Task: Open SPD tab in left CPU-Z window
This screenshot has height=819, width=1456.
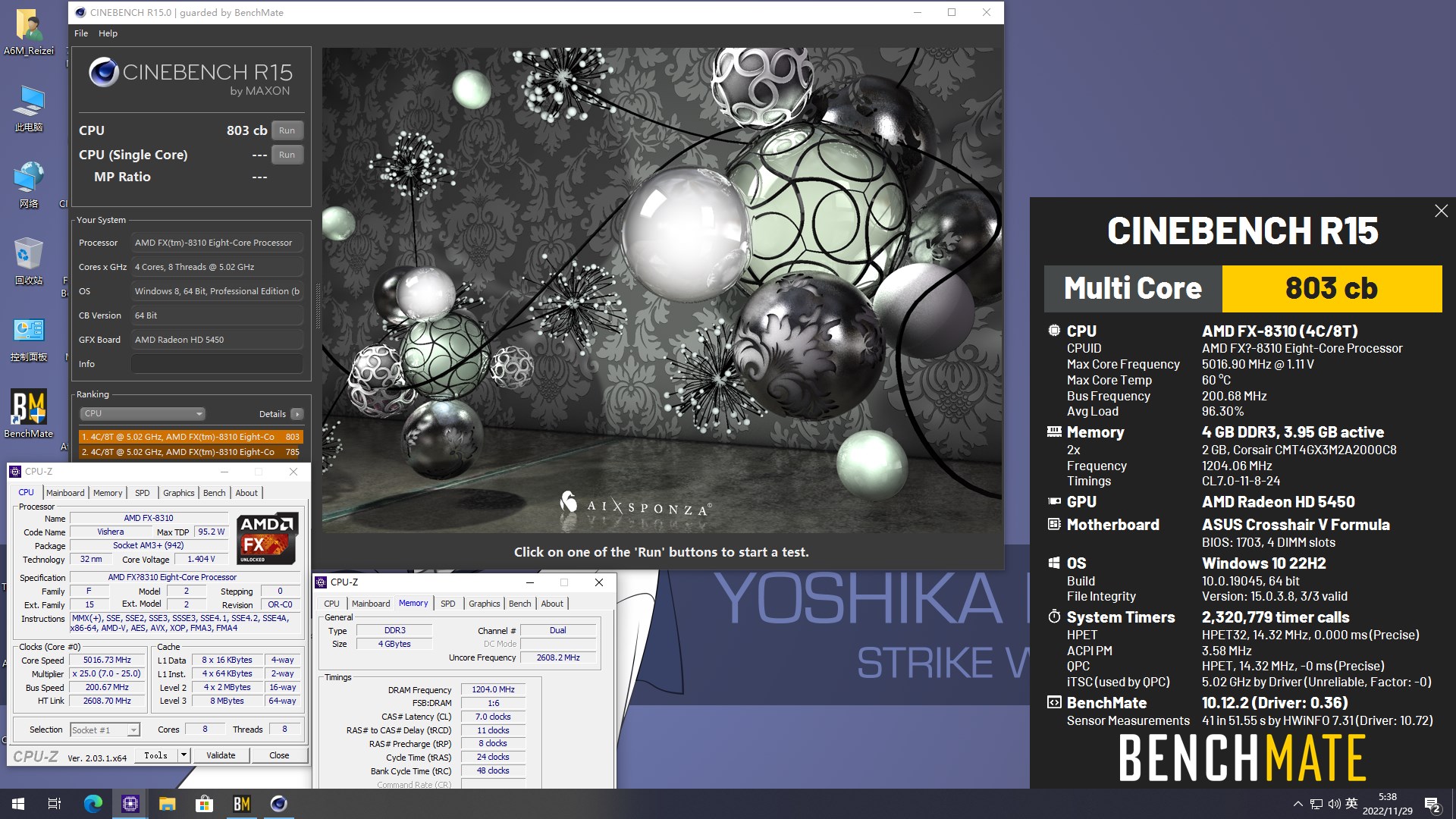Action: click(x=142, y=493)
